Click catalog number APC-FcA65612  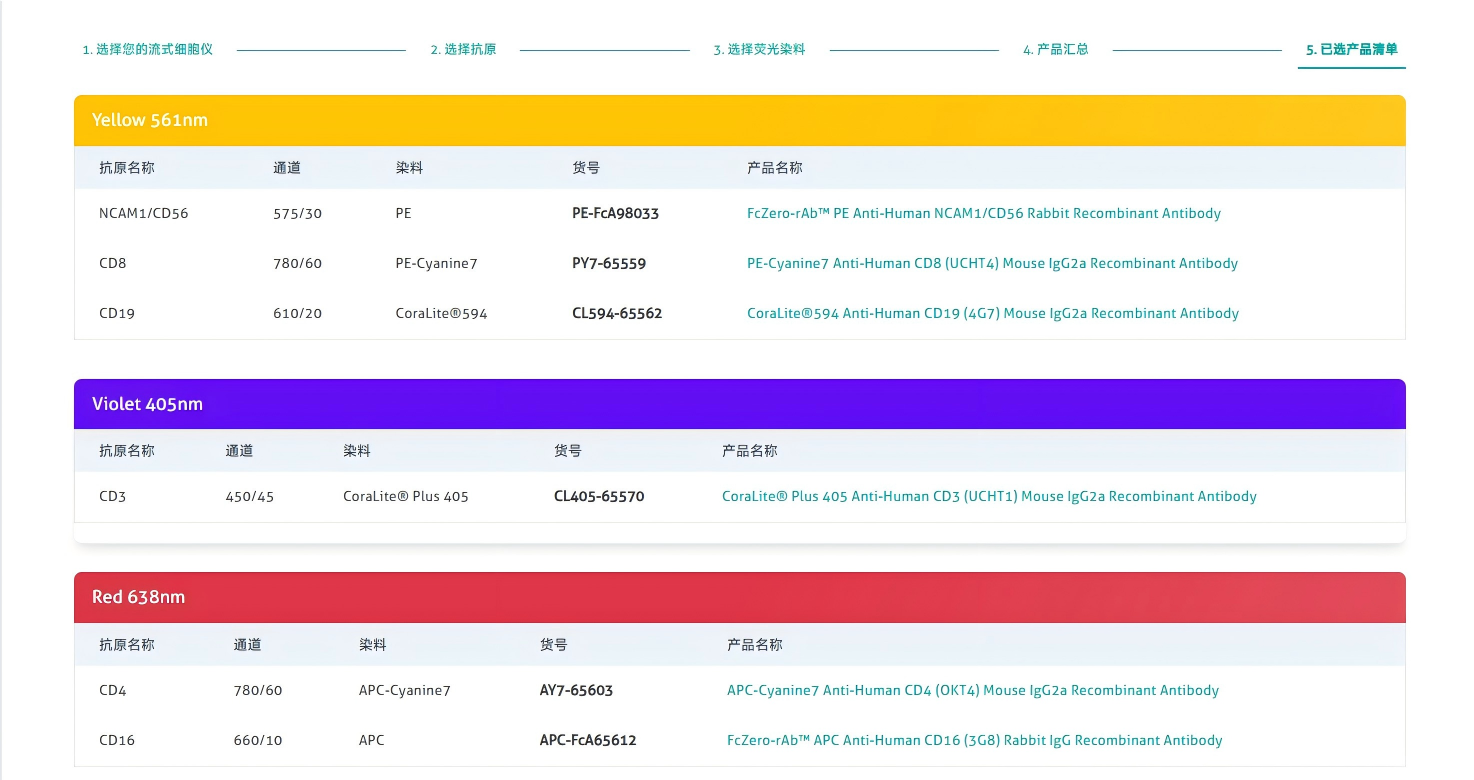coord(588,740)
